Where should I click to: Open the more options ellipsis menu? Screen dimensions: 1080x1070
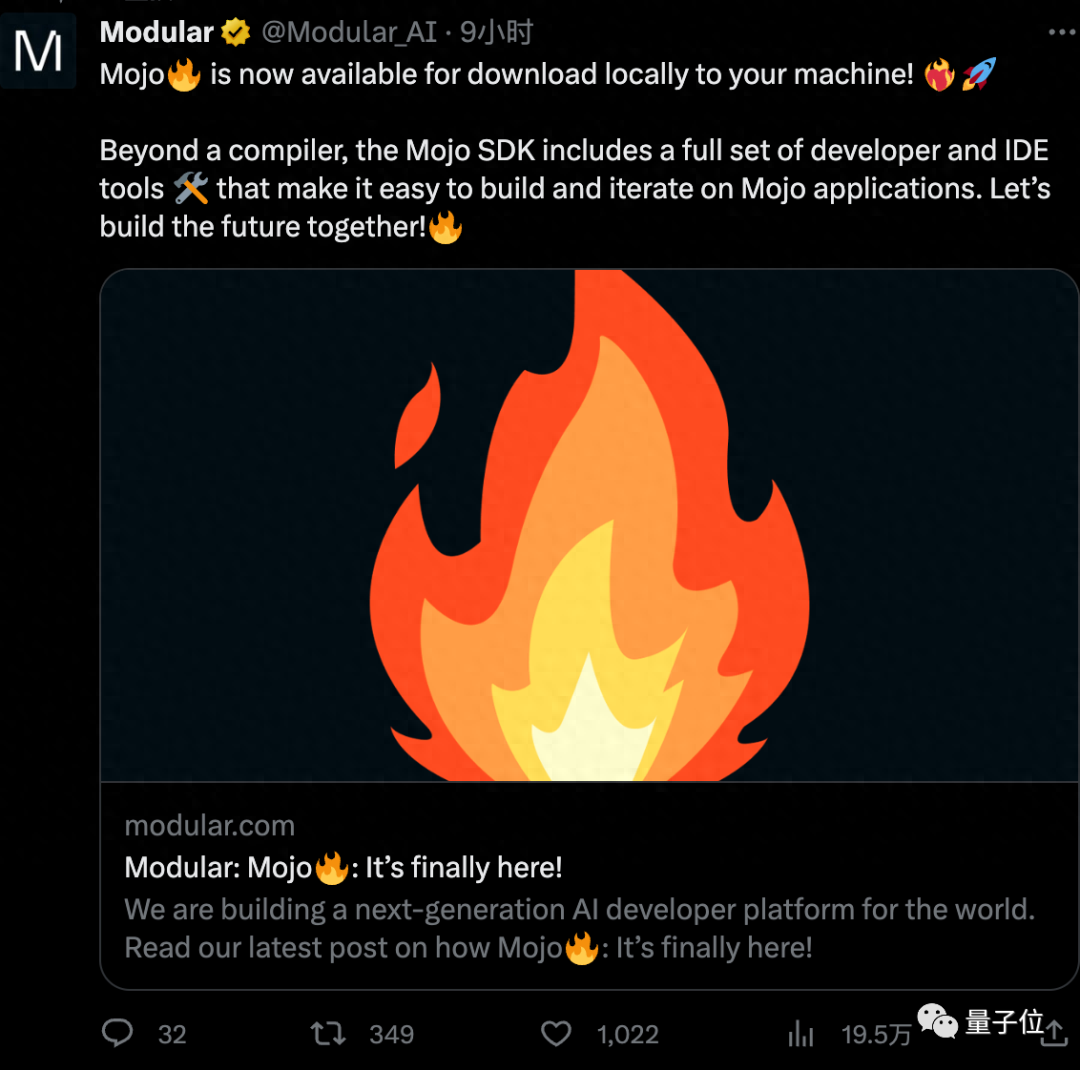point(1061,33)
